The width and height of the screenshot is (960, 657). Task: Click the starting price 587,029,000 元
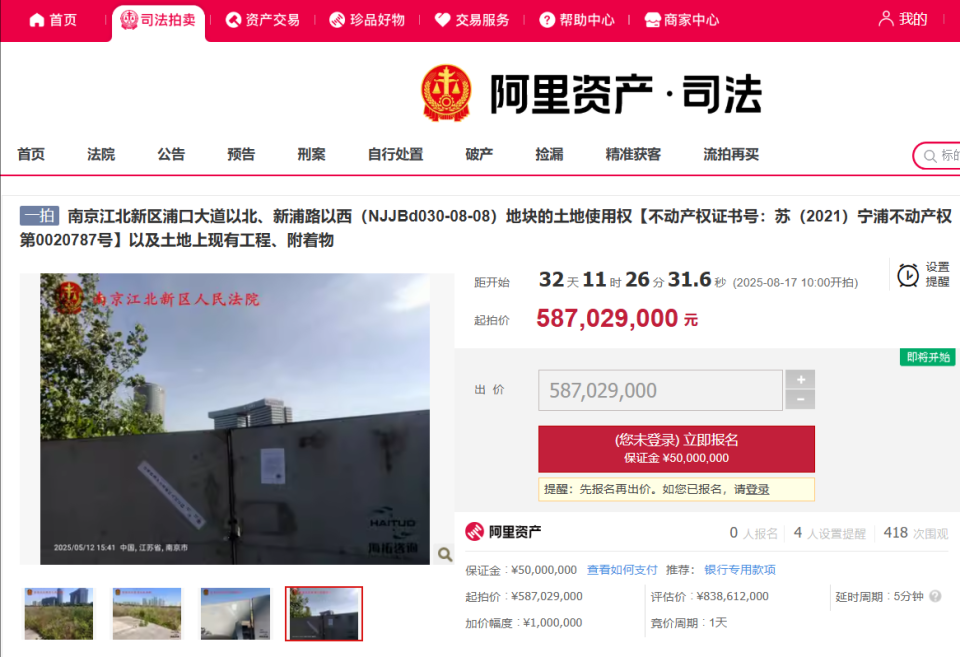point(617,318)
